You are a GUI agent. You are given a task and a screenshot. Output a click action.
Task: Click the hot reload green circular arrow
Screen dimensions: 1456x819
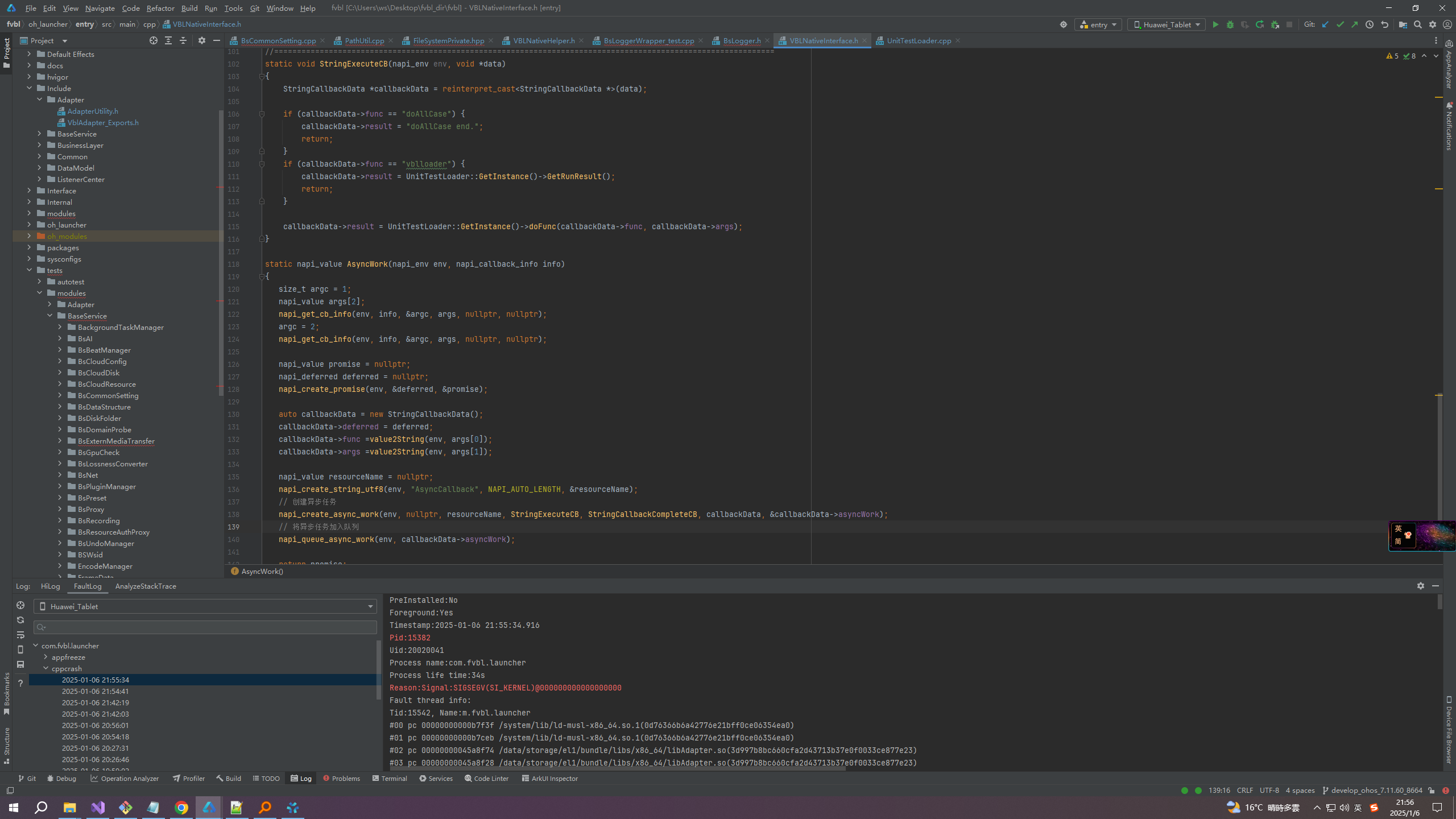pyautogui.click(x=1260, y=24)
